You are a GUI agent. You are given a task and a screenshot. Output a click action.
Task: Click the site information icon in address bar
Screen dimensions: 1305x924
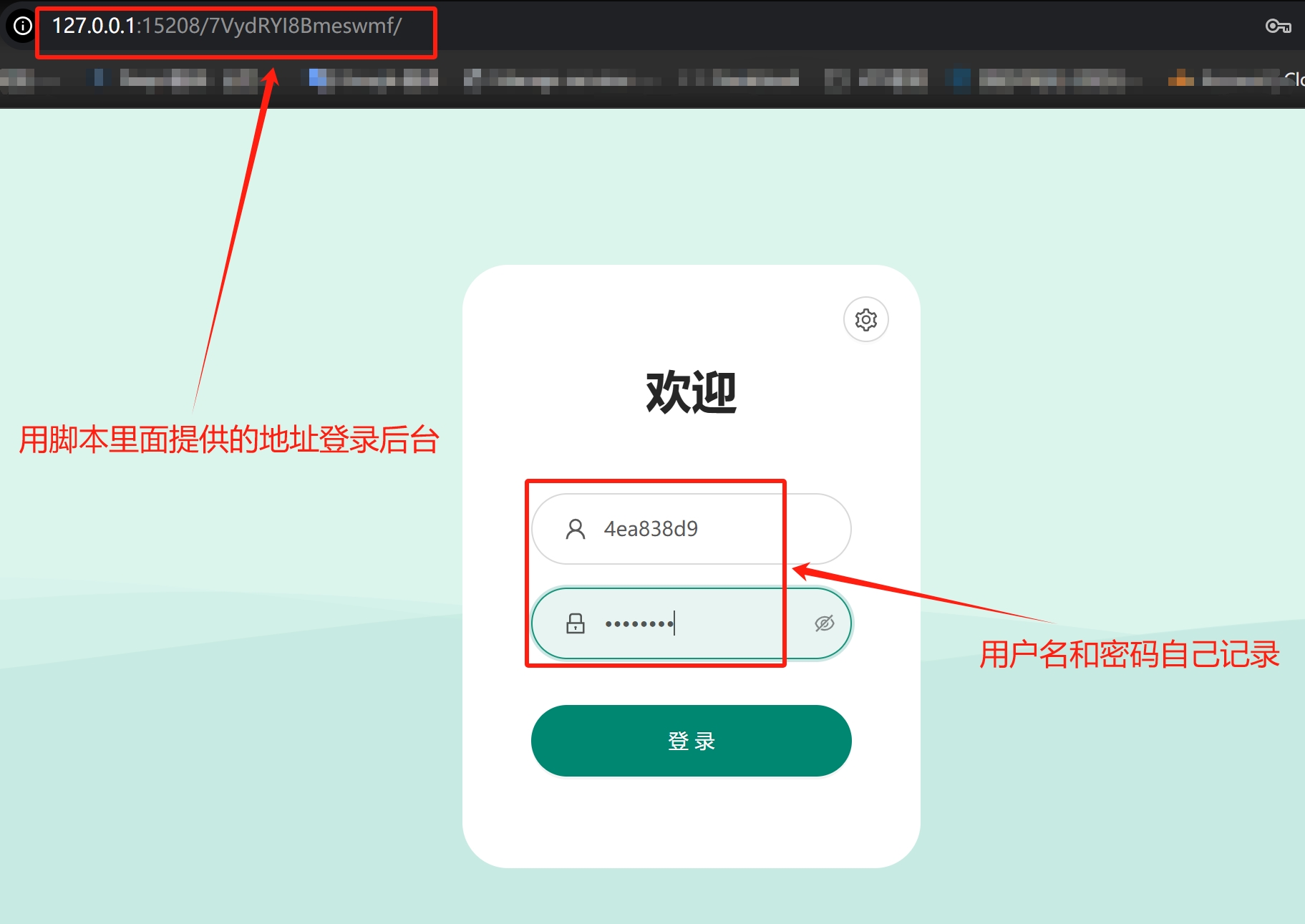[23, 26]
